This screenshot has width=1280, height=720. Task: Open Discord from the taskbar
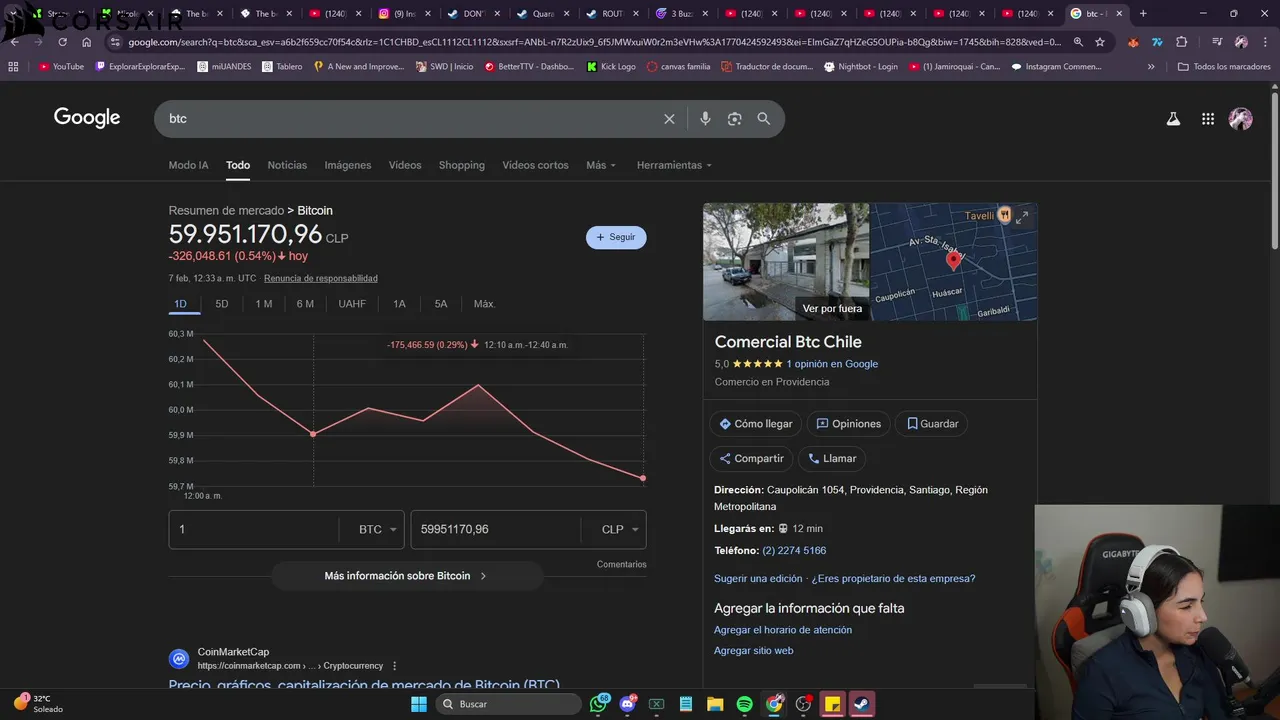pos(628,704)
